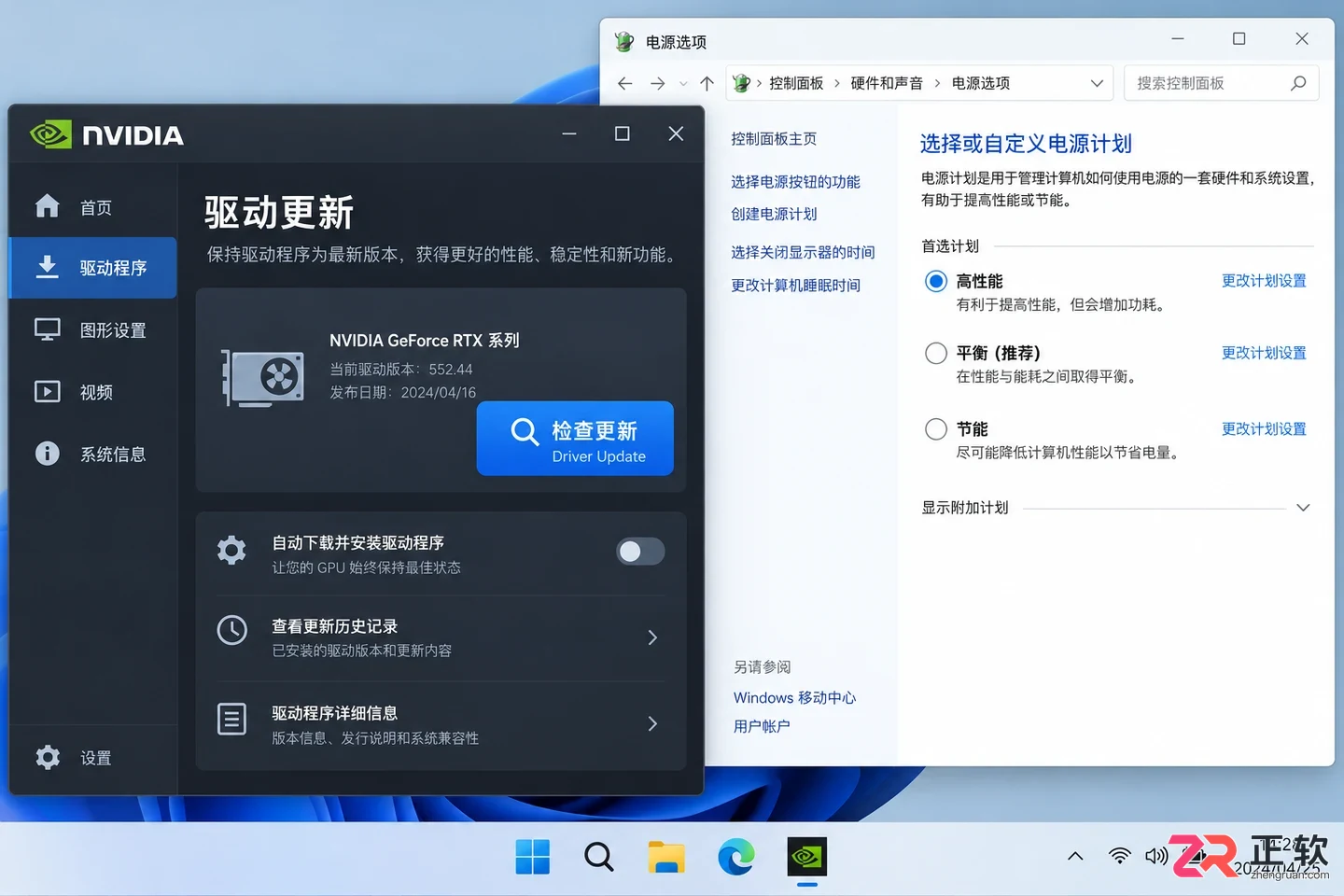This screenshot has width=1344, height=896.
Task: Click 硬件和声音 breadcrumb in address bar
Action: pyautogui.click(x=887, y=83)
